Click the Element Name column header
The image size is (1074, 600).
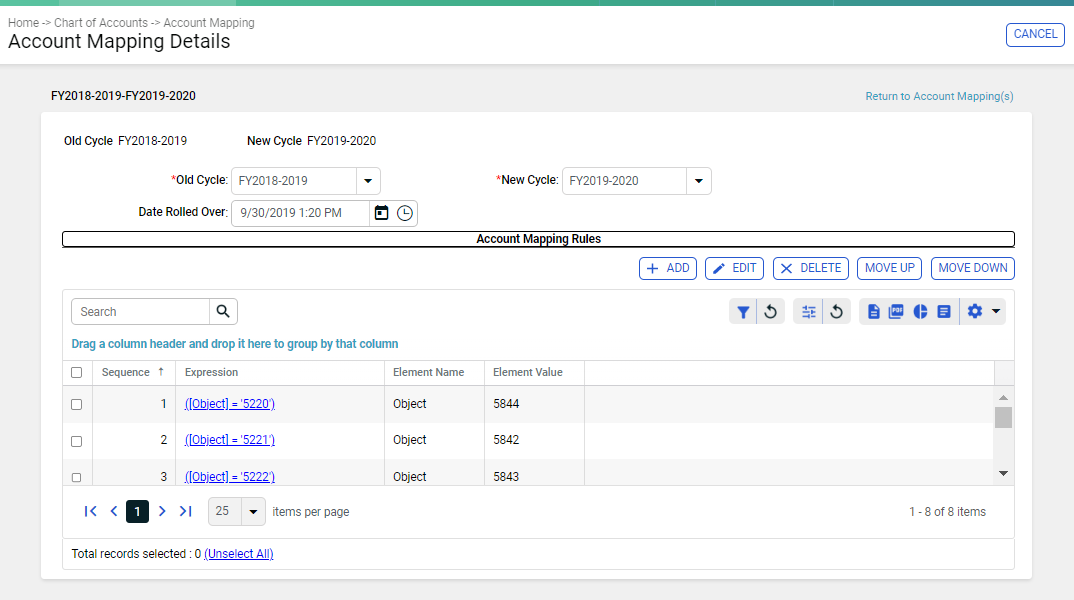pyautogui.click(x=429, y=372)
